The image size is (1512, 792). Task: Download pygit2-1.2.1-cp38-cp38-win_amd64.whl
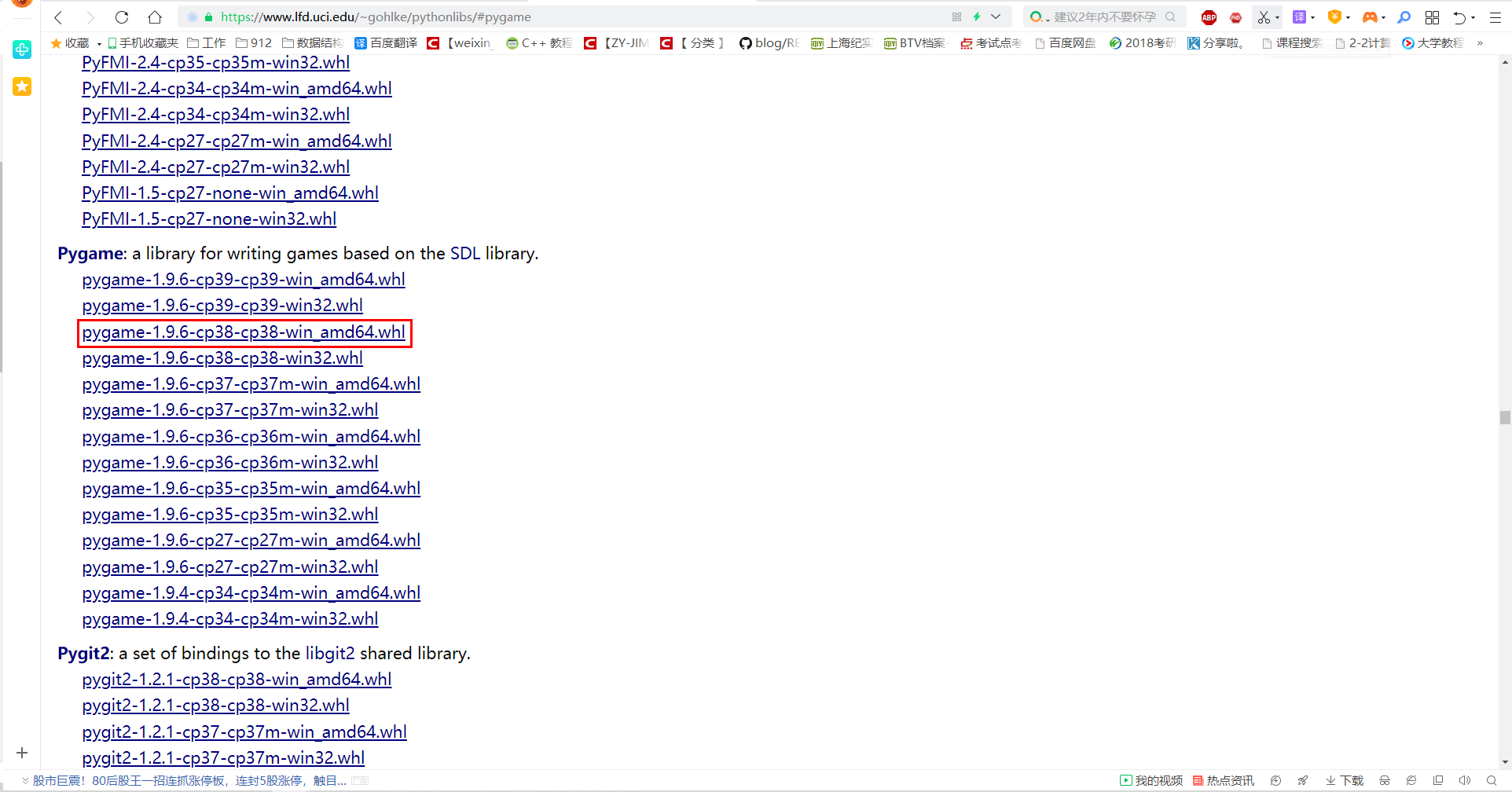coord(237,680)
